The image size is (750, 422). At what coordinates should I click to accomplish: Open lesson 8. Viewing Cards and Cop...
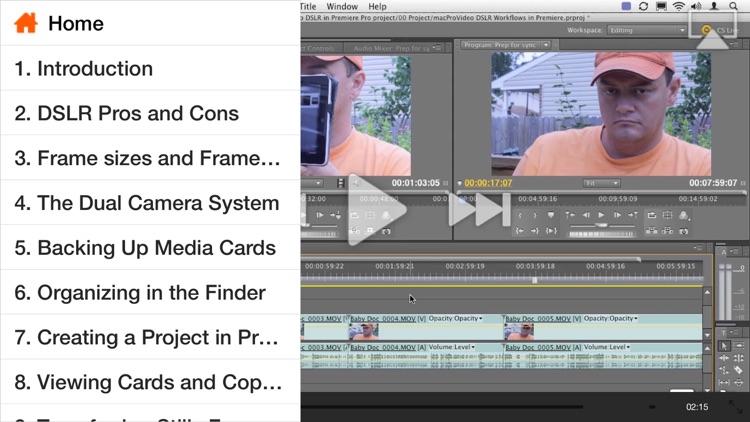[150, 382]
